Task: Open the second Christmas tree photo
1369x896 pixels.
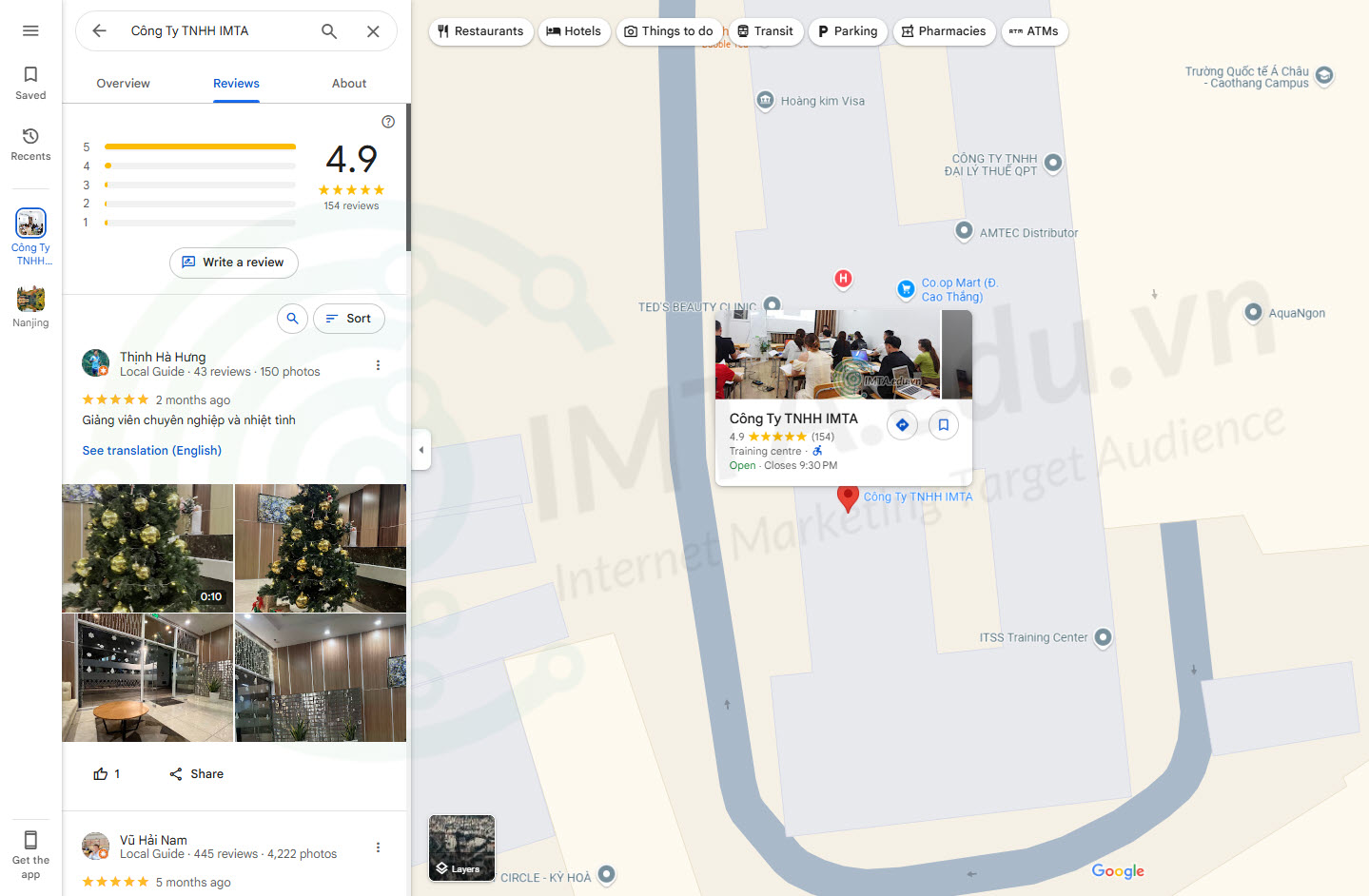Action: (321, 548)
